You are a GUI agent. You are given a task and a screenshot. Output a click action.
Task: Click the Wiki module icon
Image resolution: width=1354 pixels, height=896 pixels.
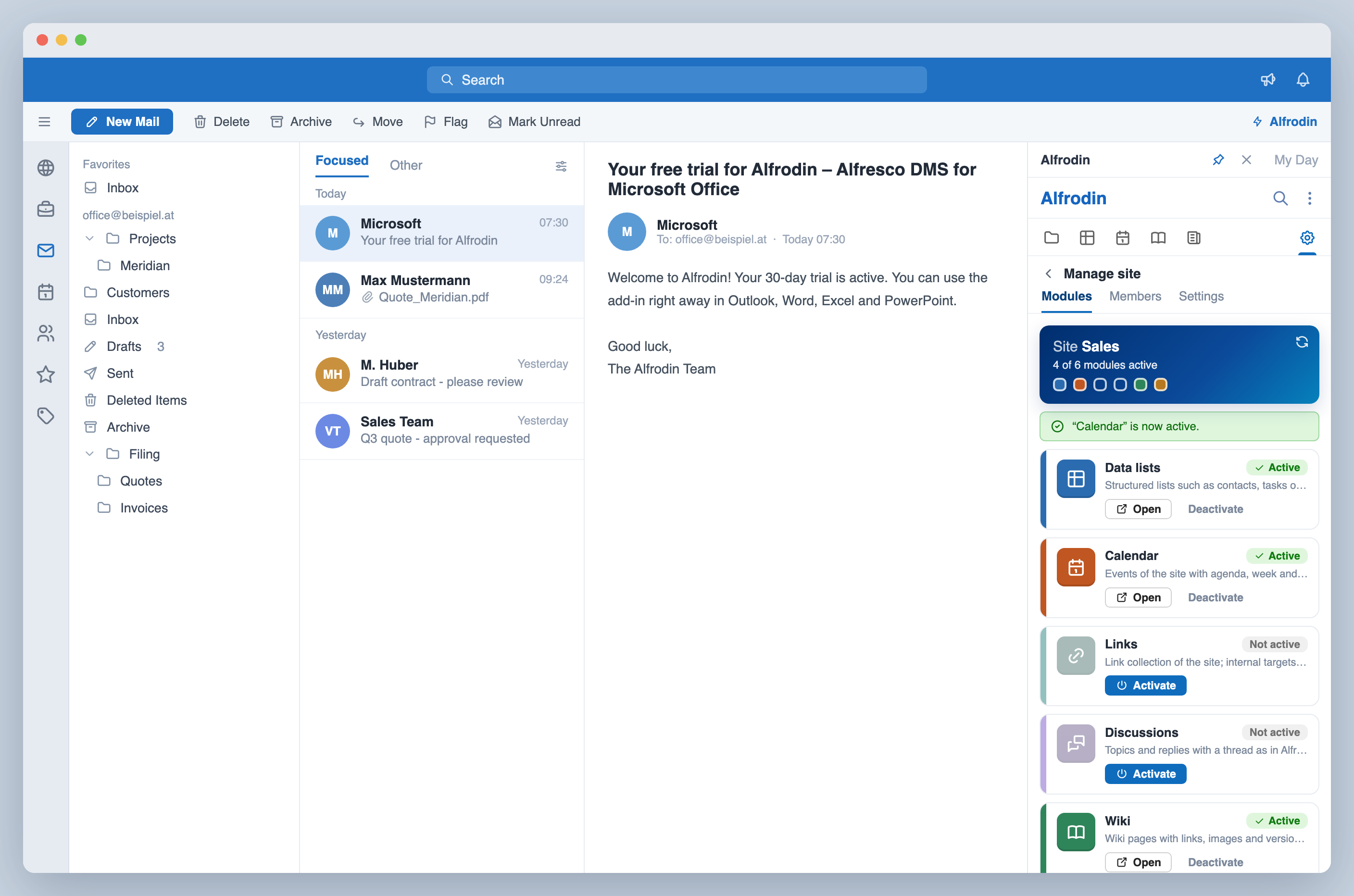click(x=1076, y=832)
